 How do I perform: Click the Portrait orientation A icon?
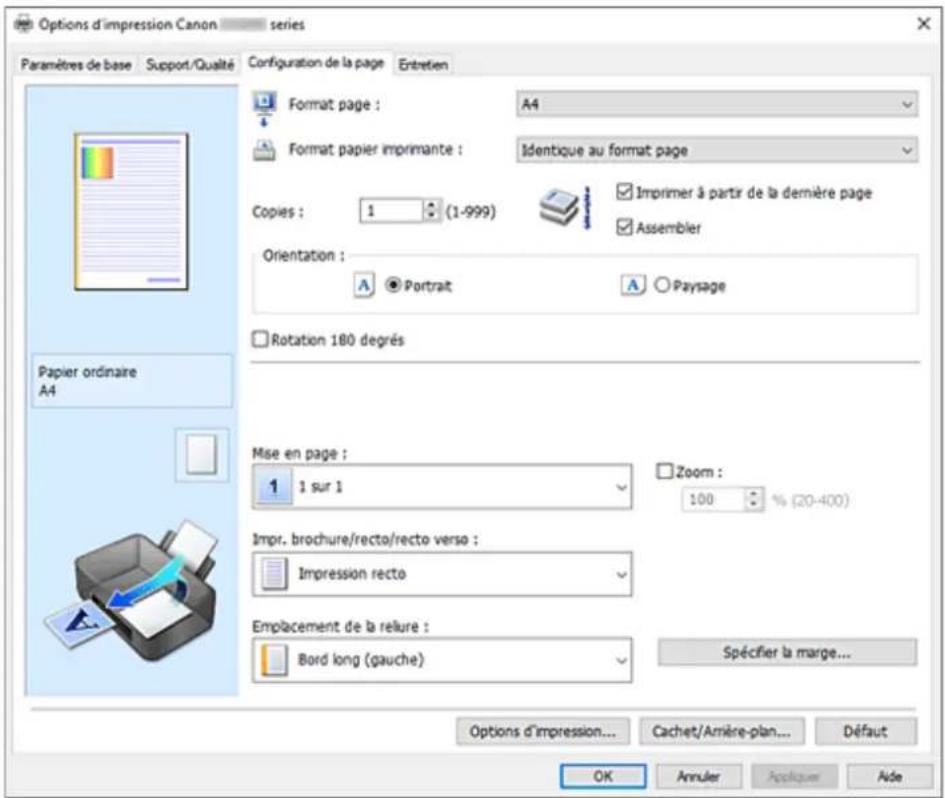click(x=364, y=285)
